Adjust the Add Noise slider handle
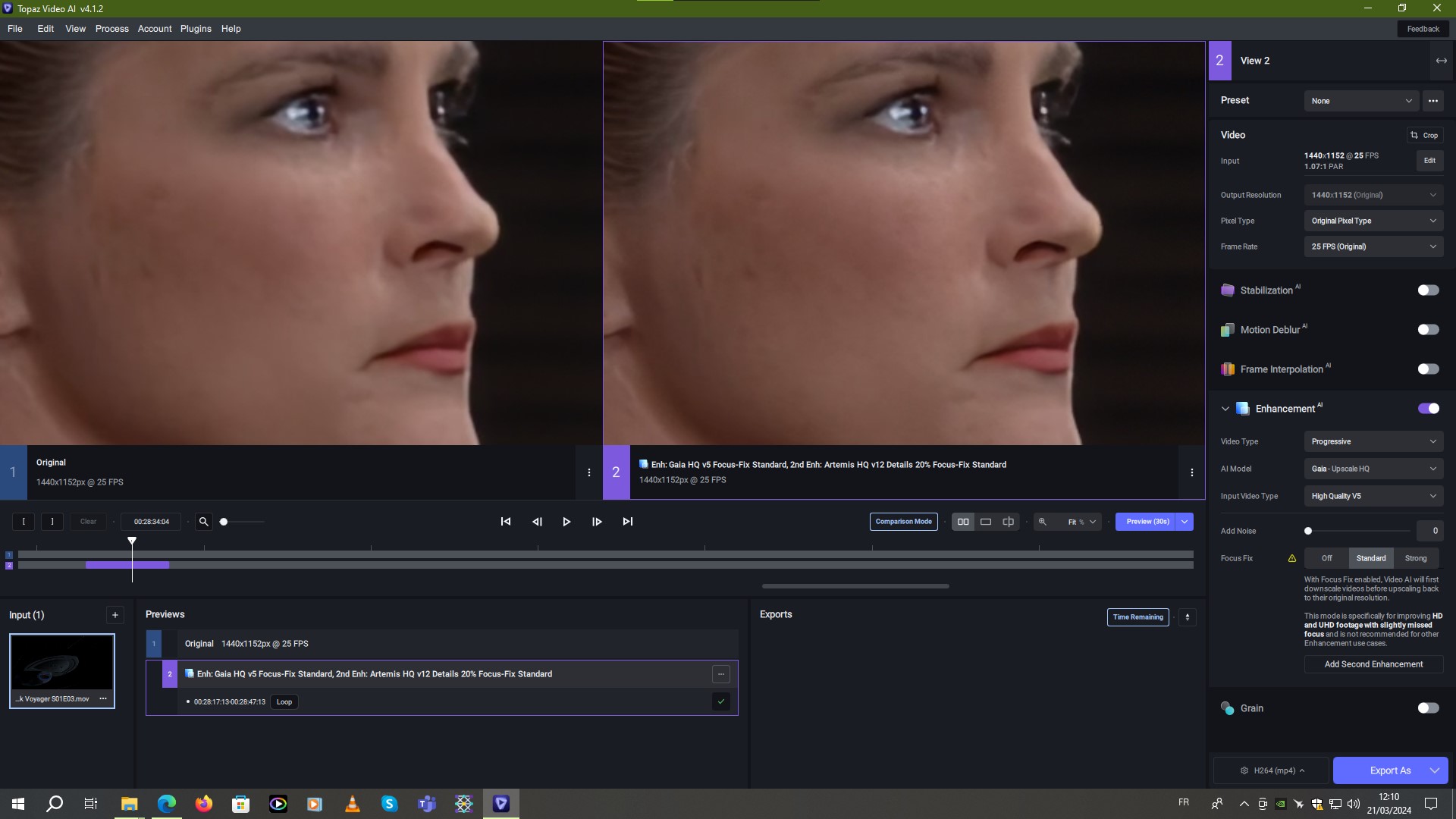This screenshot has height=819, width=1456. (x=1308, y=531)
